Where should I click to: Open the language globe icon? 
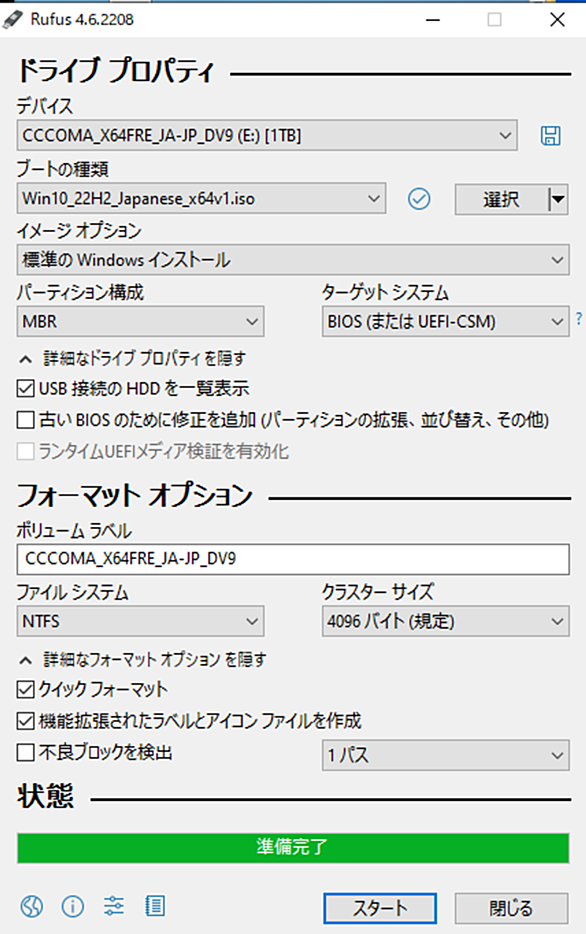[32, 907]
